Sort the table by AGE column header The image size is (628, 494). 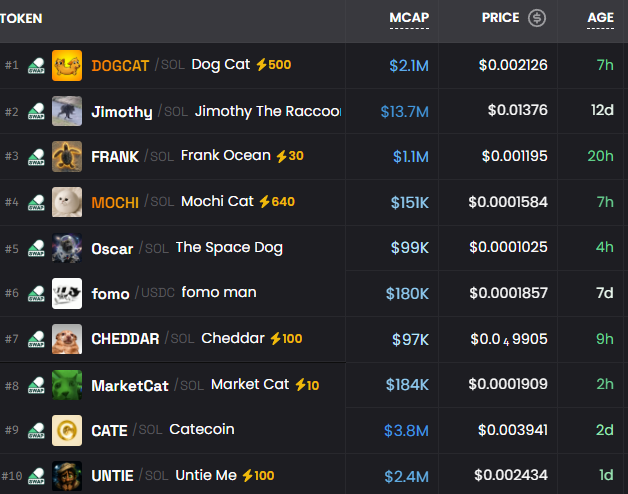point(600,18)
